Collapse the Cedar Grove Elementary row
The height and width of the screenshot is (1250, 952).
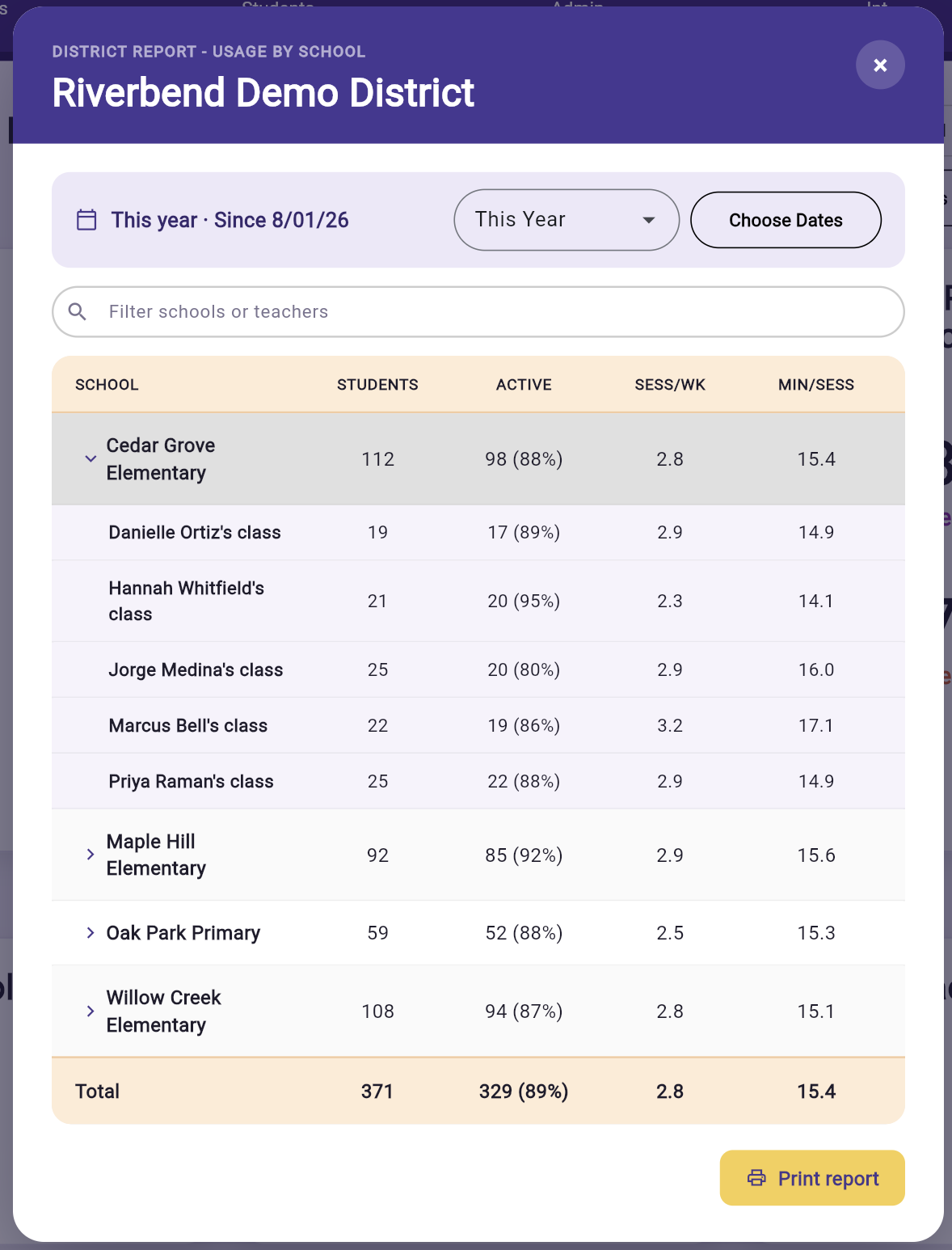coord(91,458)
